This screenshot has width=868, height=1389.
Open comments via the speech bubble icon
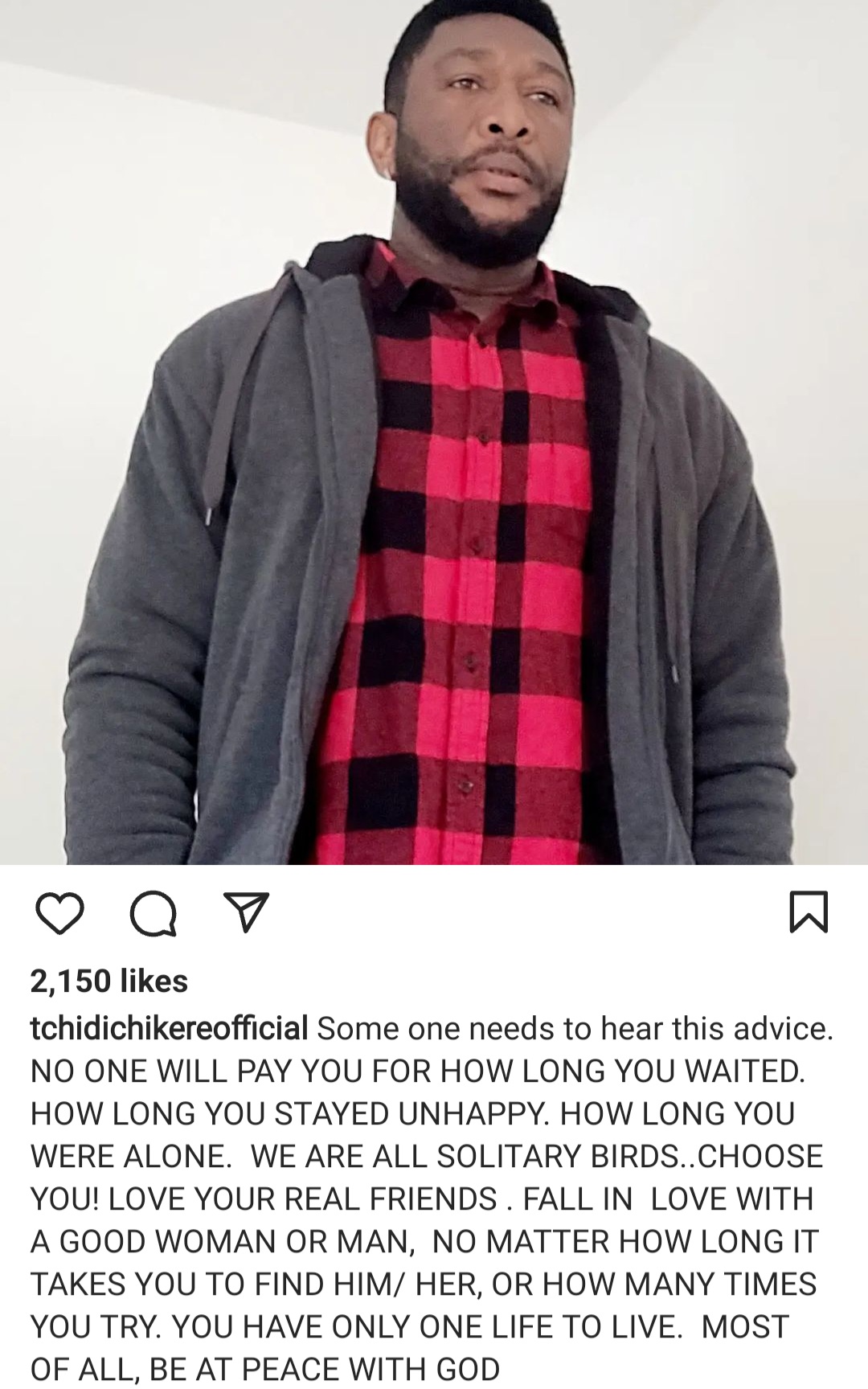[154, 916]
